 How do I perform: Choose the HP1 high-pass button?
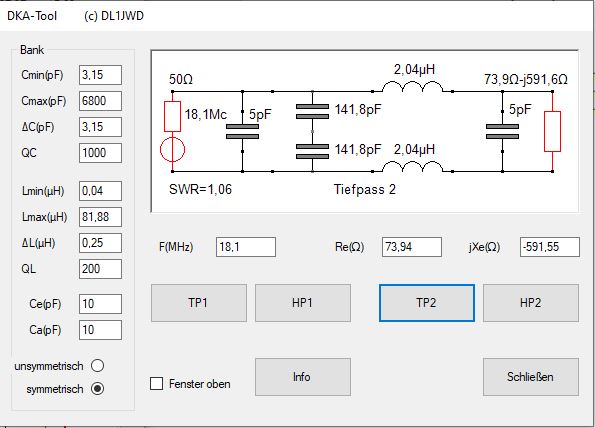(x=303, y=303)
